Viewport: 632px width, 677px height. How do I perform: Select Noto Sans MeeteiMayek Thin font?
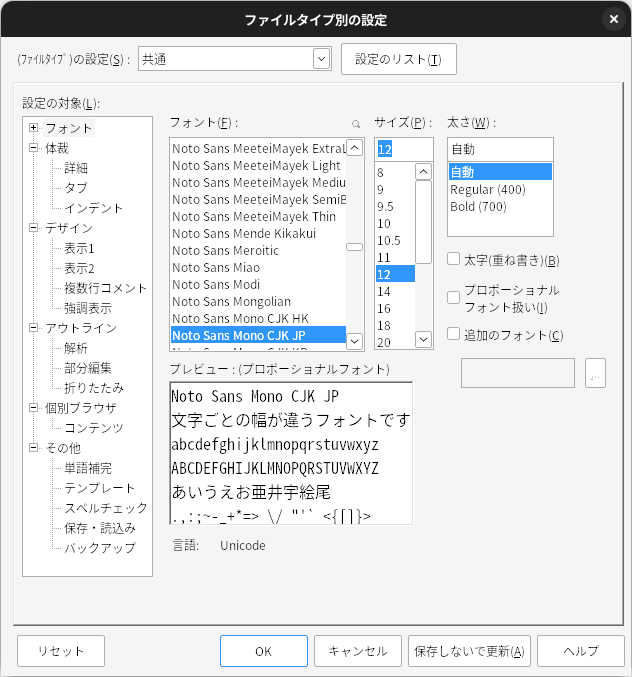coord(258,216)
